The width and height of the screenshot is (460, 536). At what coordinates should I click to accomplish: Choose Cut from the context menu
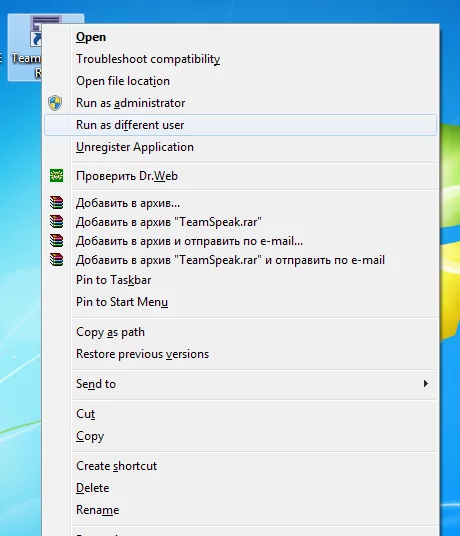[241, 414]
